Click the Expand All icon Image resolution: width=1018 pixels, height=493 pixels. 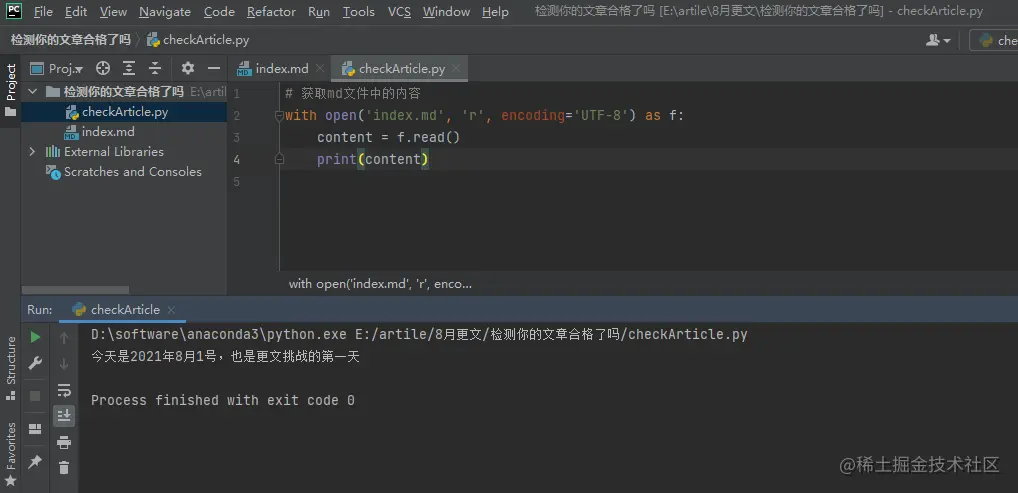pyautogui.click(x=129, y=68)
